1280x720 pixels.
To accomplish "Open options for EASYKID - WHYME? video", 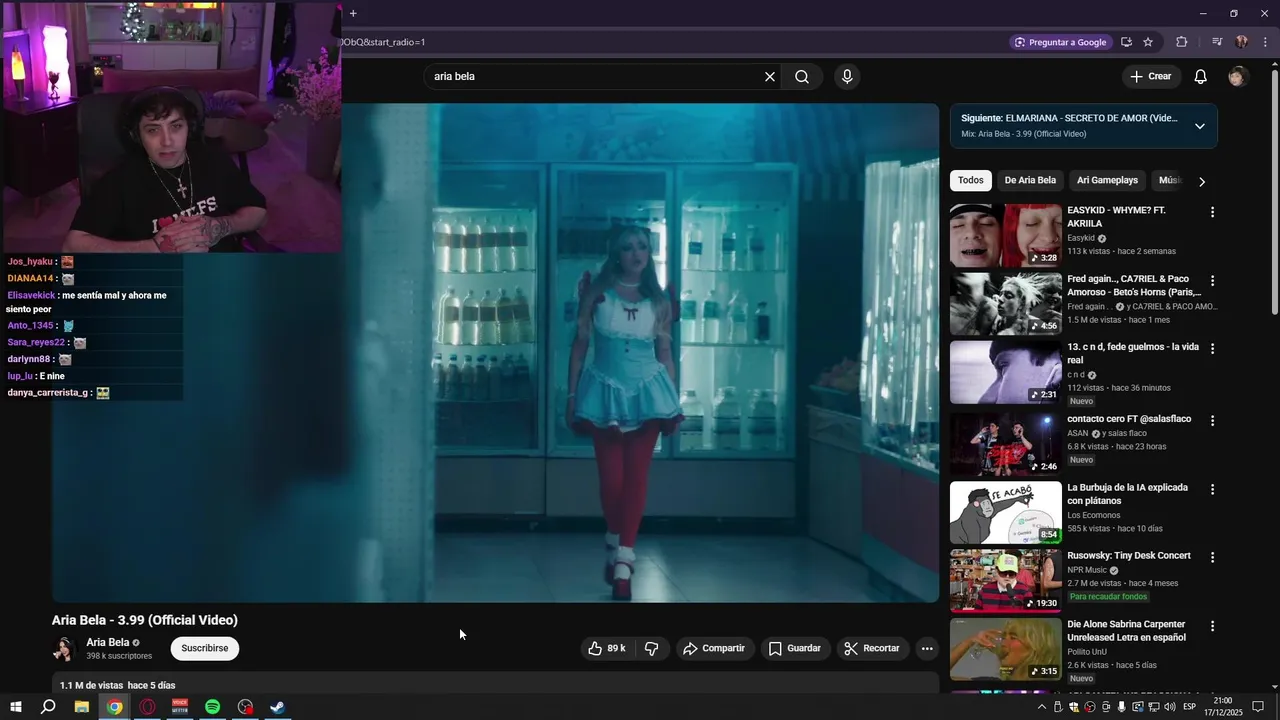I will click(1212, 213).
